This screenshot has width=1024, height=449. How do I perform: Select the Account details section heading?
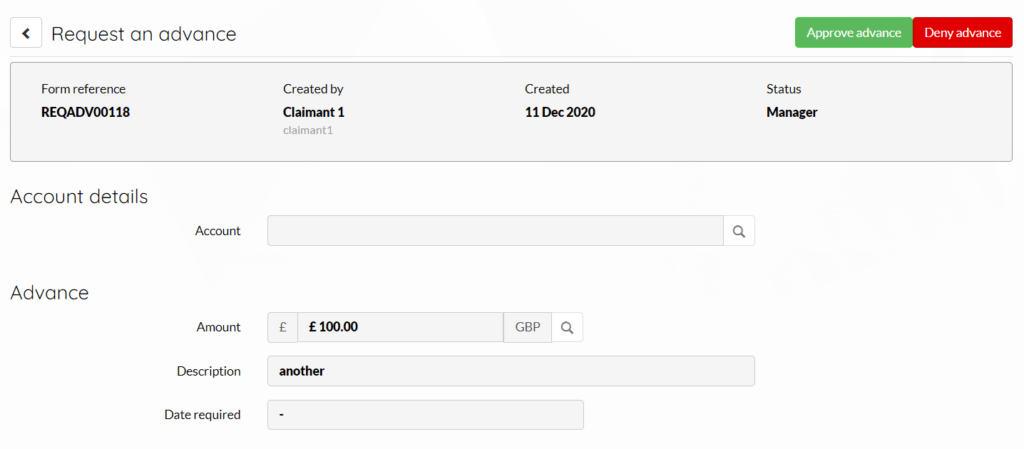click(80, 196)
